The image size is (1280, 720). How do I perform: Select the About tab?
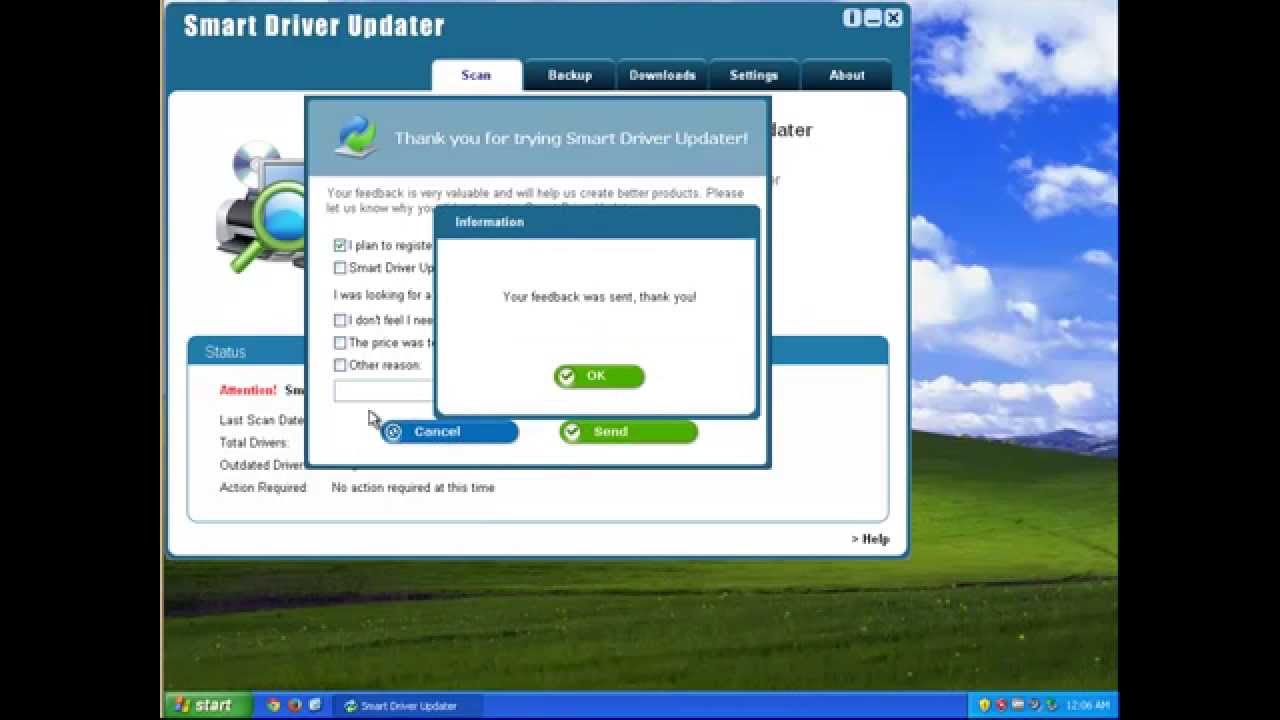[x=847, y=75]
